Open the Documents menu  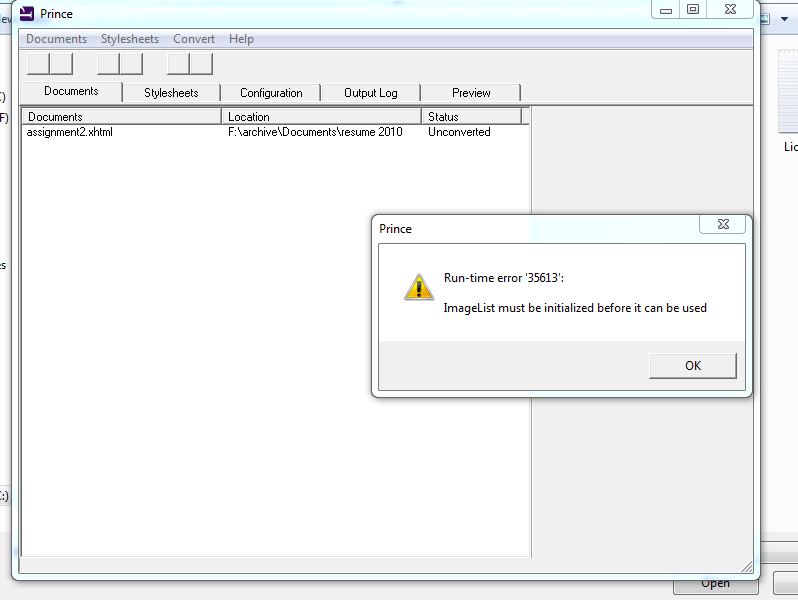tap(56, 39)
